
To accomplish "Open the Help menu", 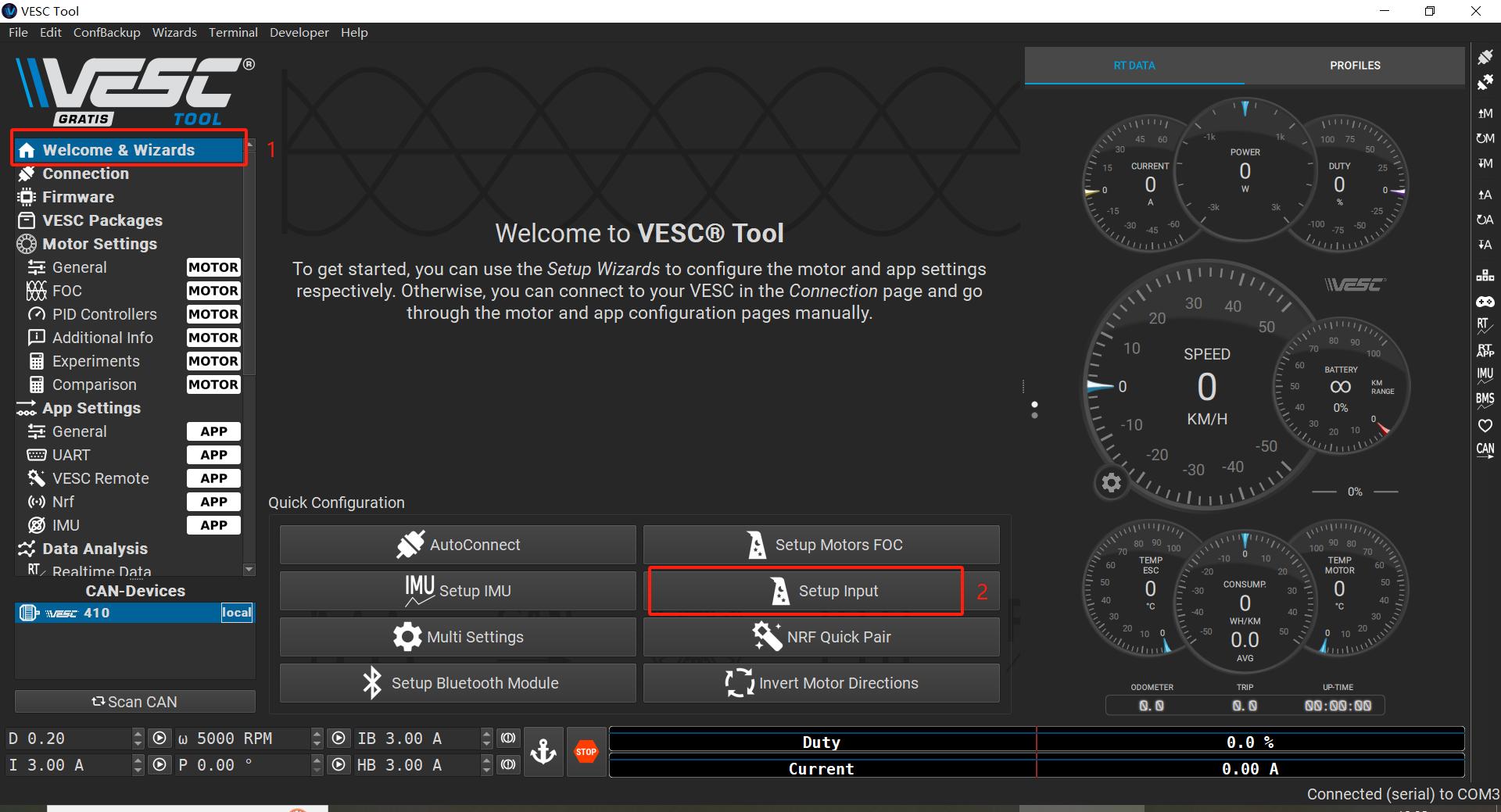I will [354, 32].
